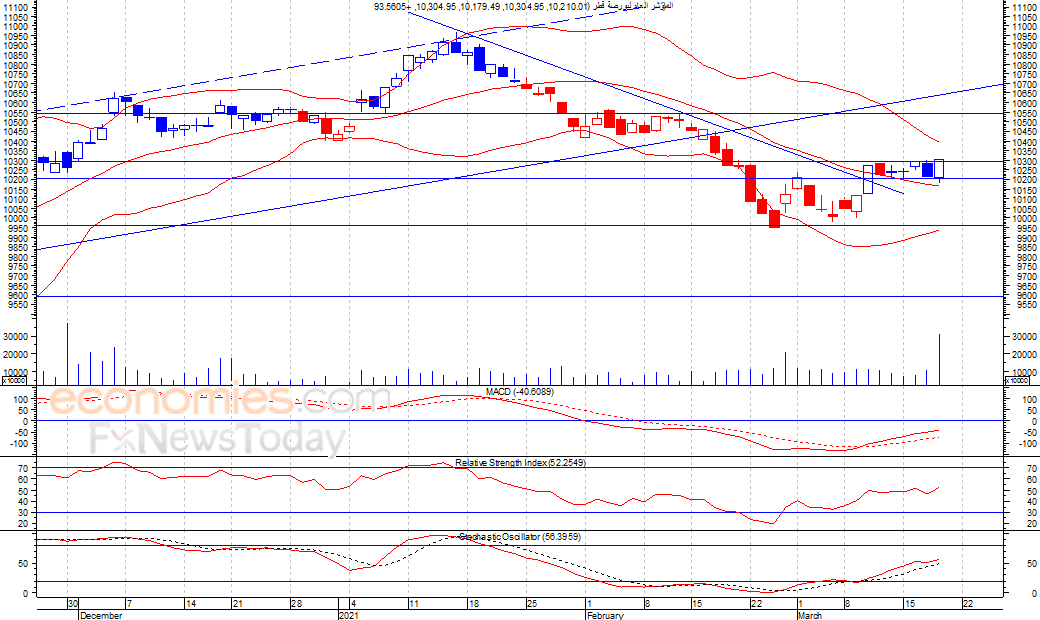Select the Relative Strength Index label
The height and width of the screenshot is (620, 1040).
520,462
